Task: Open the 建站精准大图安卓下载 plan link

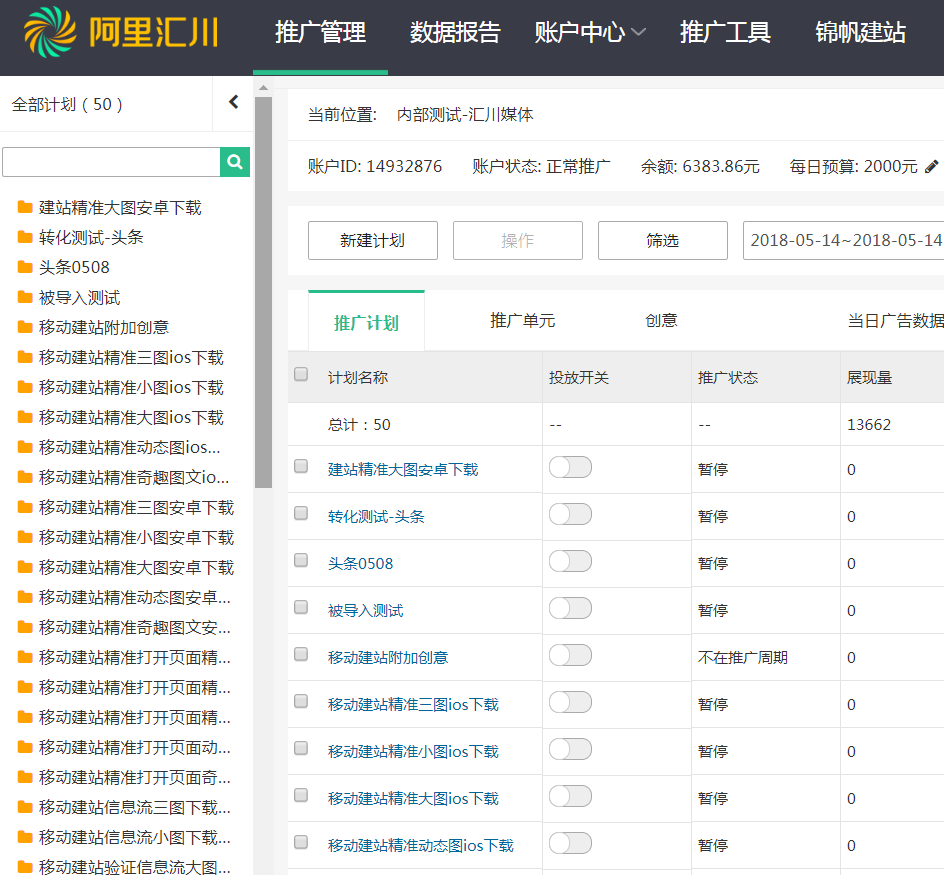Action: click(x=403, y=470)
